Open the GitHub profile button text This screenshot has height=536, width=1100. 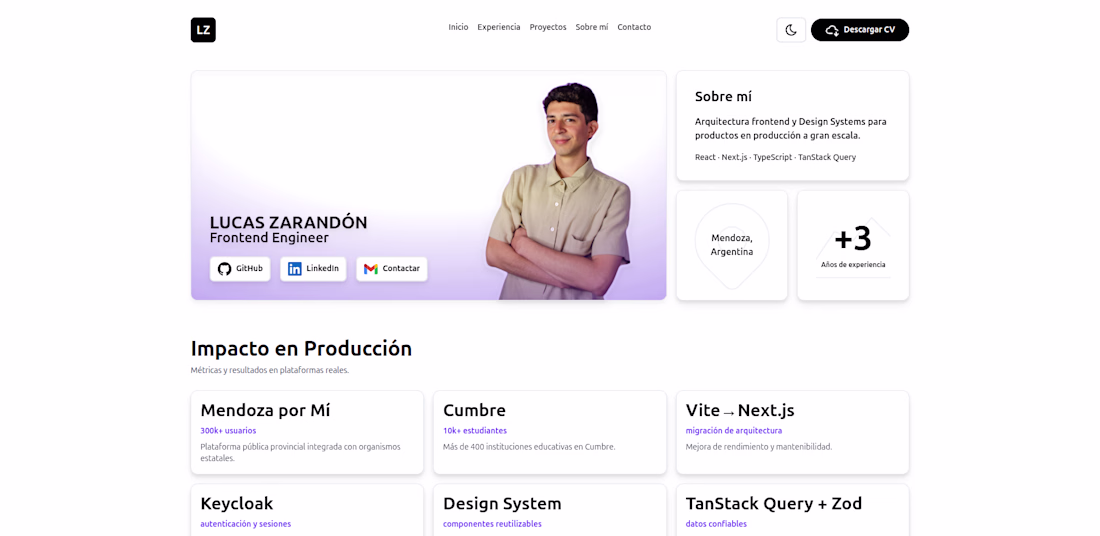(249, 269)
